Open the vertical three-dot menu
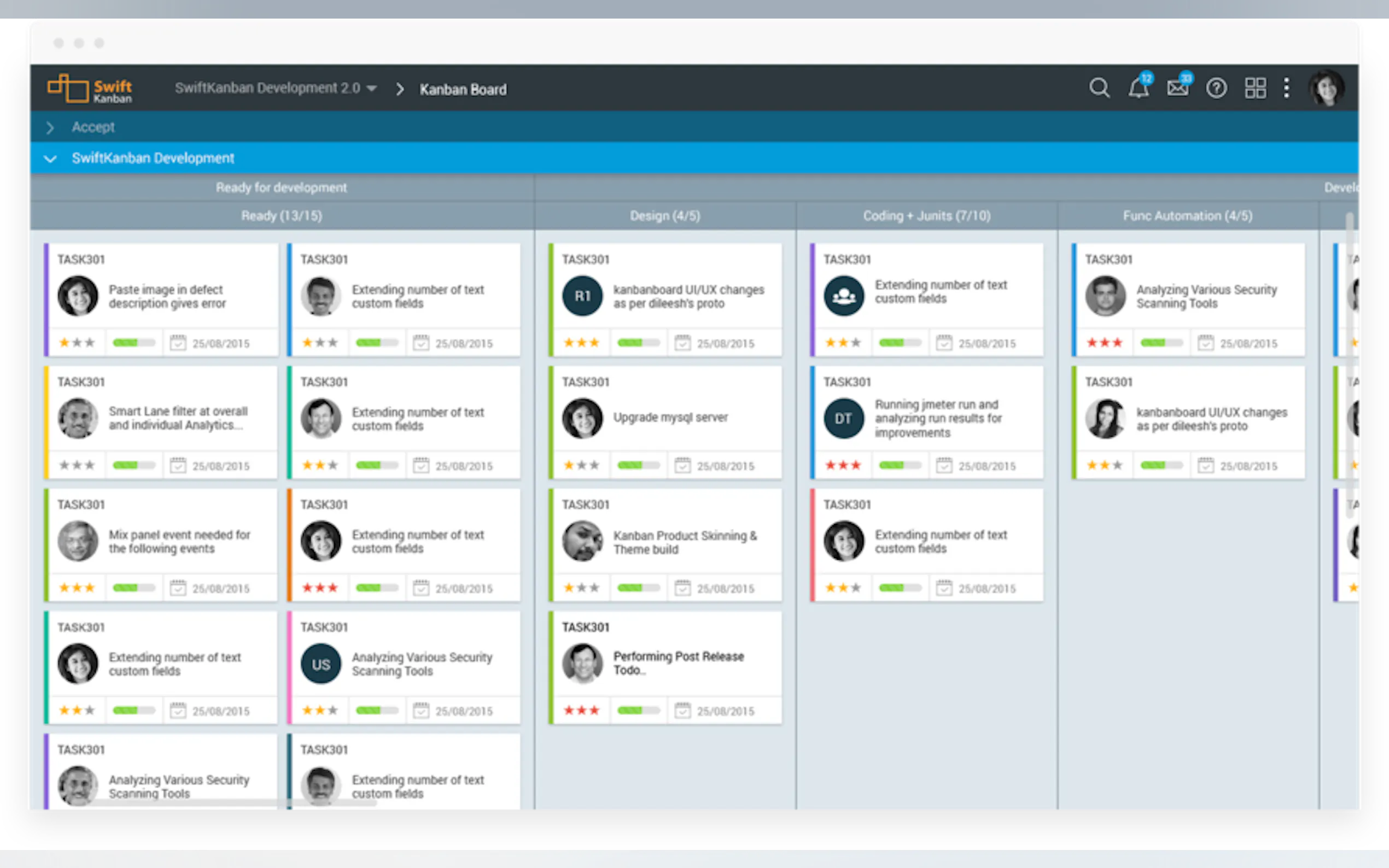Image resolution: width=1389 pixels, height=868 pixels. click(1287, 89)
